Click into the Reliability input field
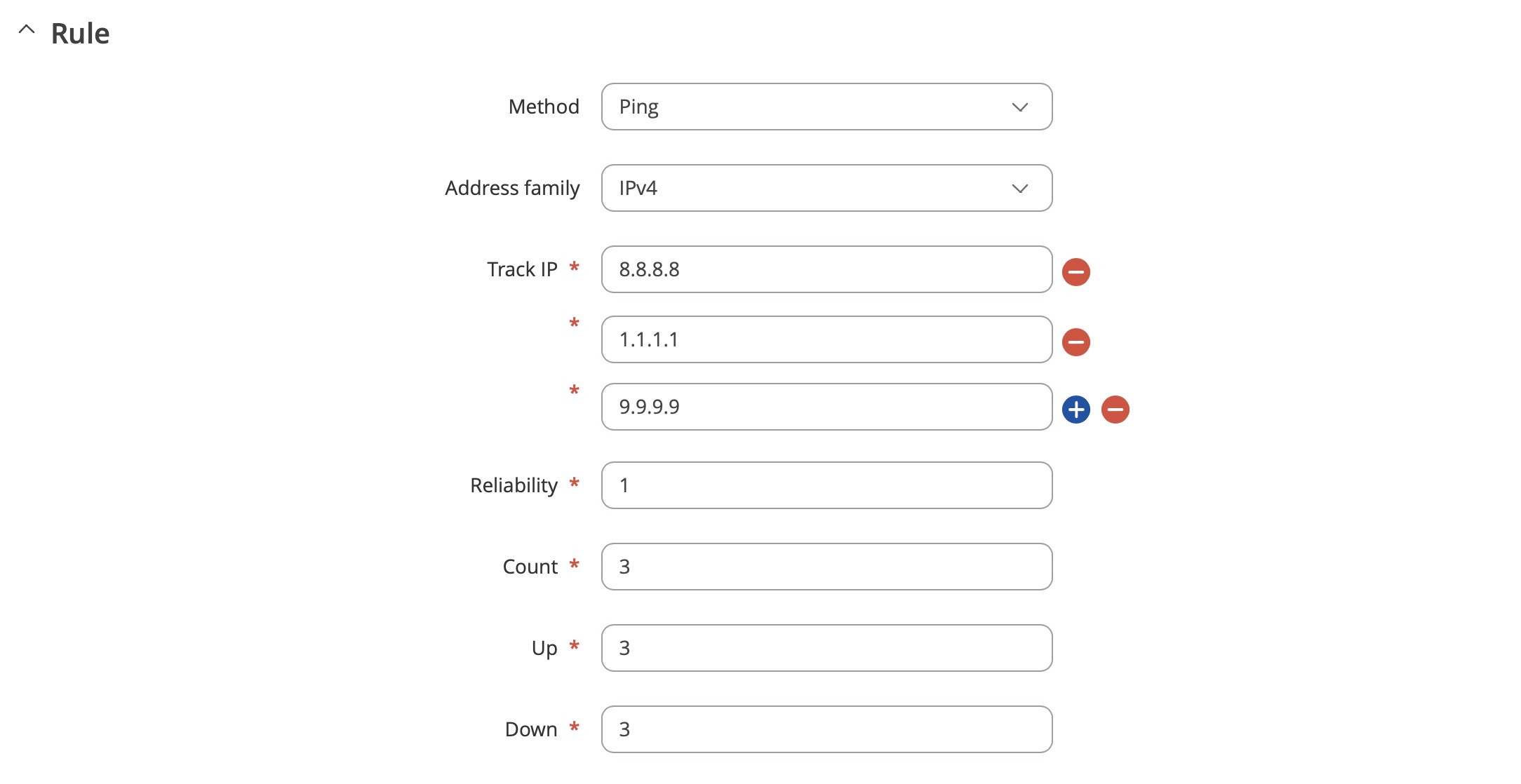Viewport: 1521px width, 784px height. (826, 485)
